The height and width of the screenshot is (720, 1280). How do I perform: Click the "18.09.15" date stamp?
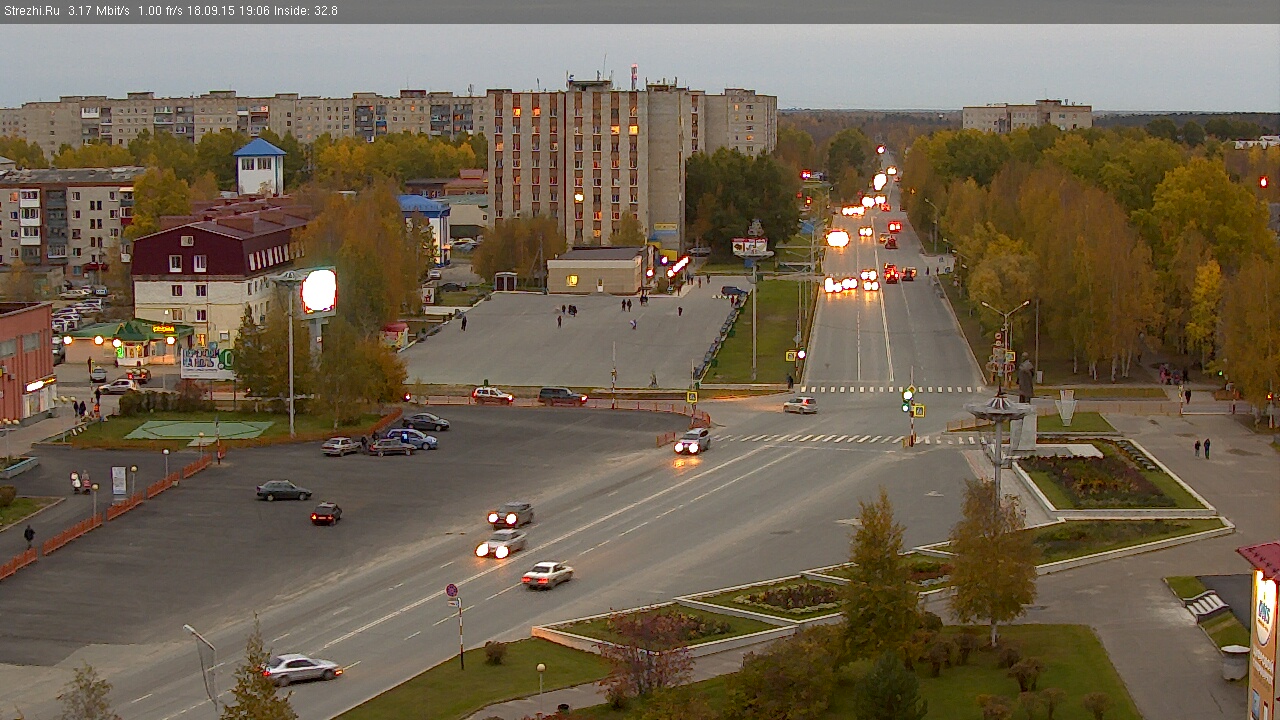209,11
